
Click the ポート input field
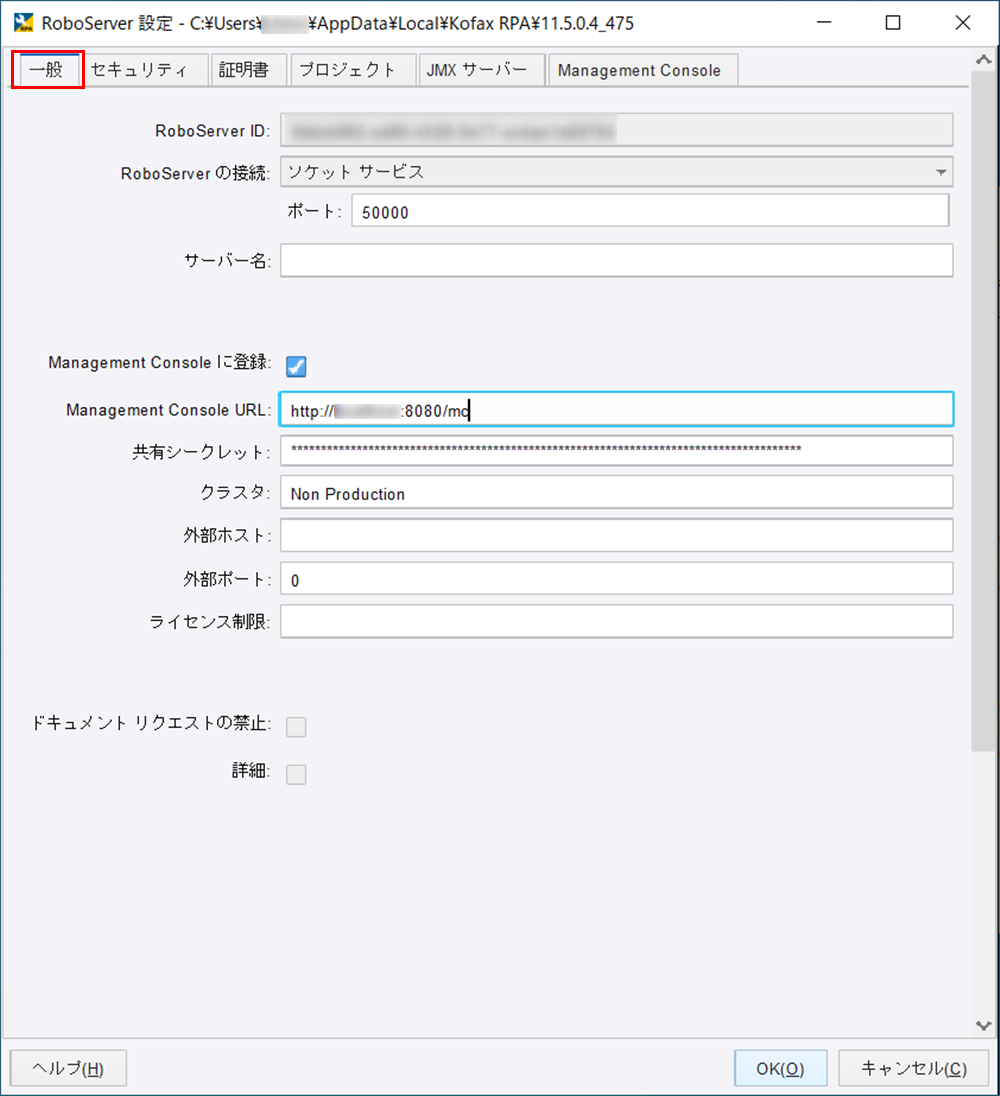(650, 211)
